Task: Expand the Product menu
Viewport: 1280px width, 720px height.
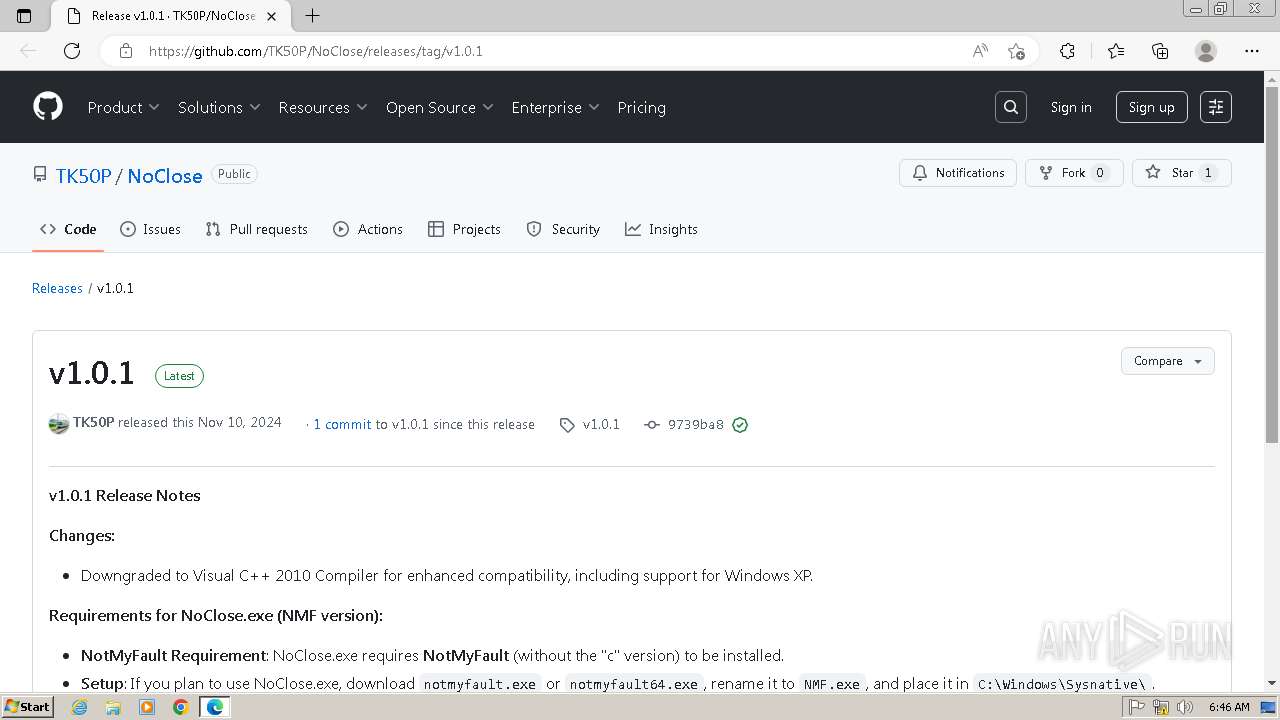Action: coord(124,107)
